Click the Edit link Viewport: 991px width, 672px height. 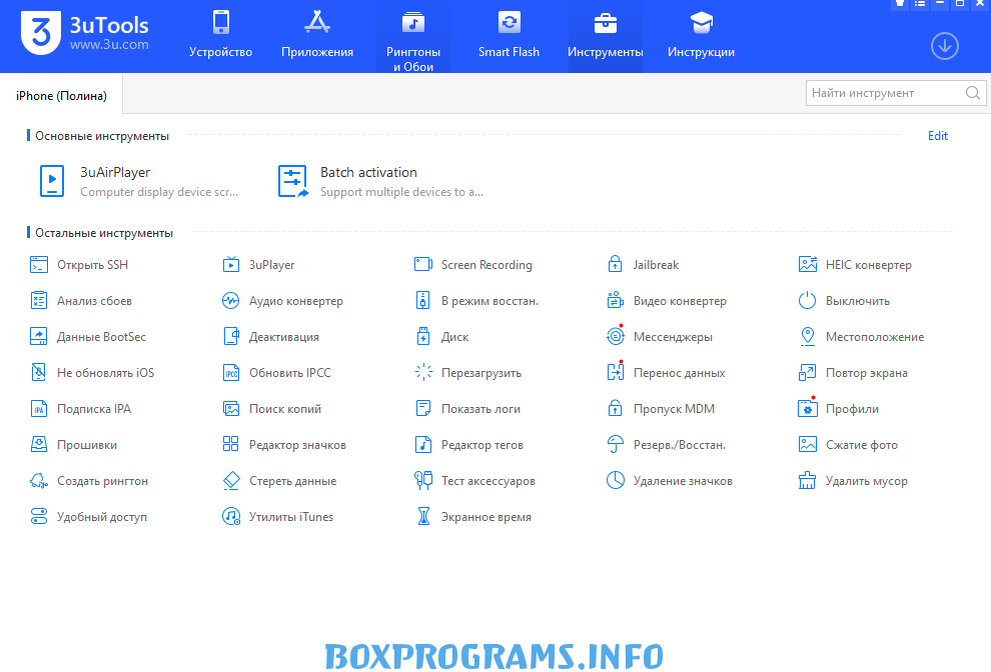[937, 136]
